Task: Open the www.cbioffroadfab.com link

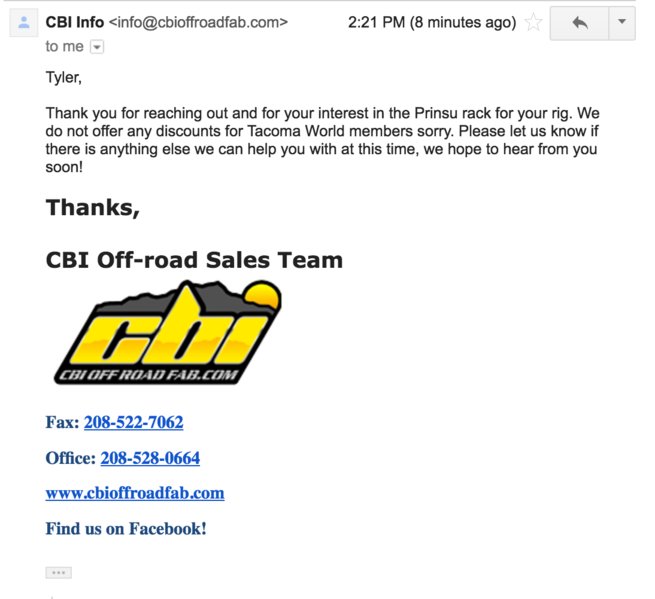Action: 135,493
